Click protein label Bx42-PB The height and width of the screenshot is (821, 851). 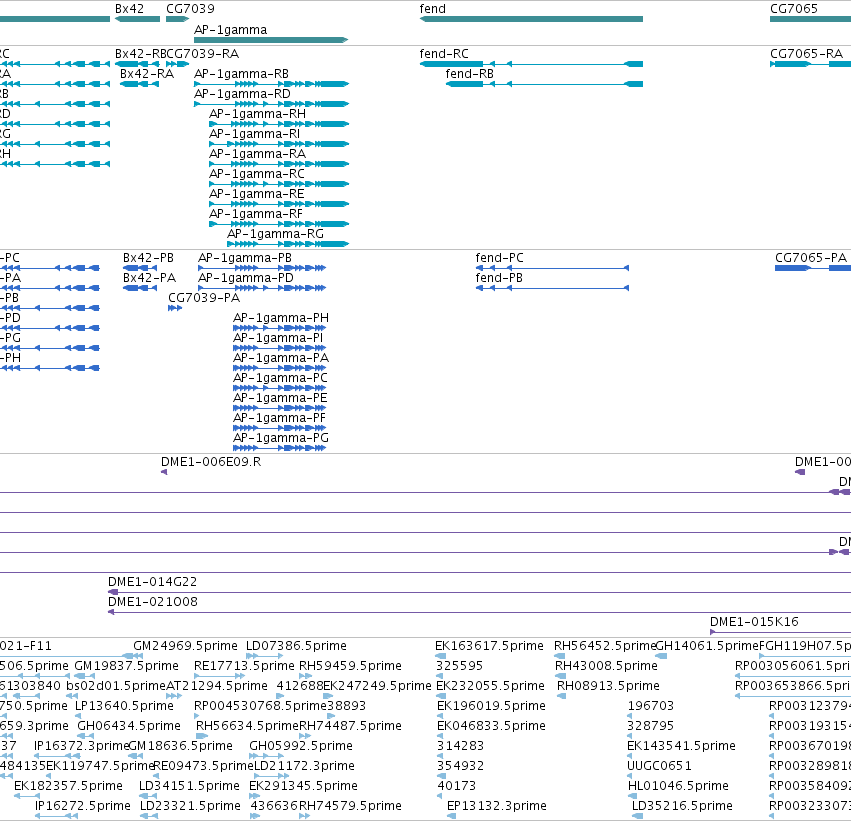[x=149, y=258]
